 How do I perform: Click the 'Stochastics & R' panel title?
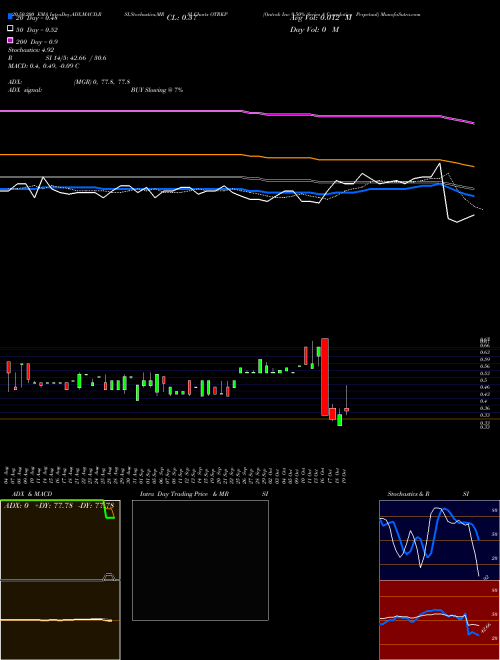click(x=408, y=494)
